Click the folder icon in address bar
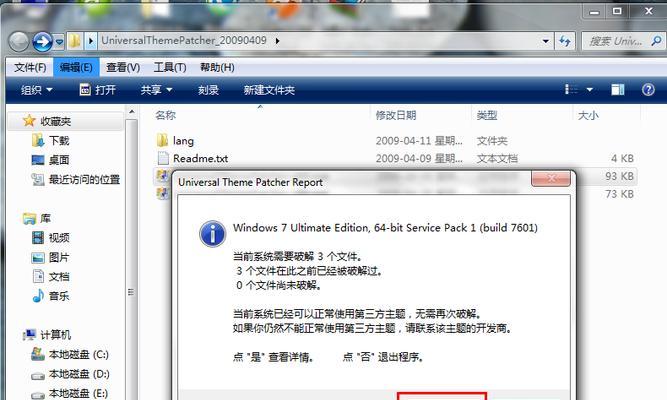The height and width of the screenshot is (400, 667). 75,41
